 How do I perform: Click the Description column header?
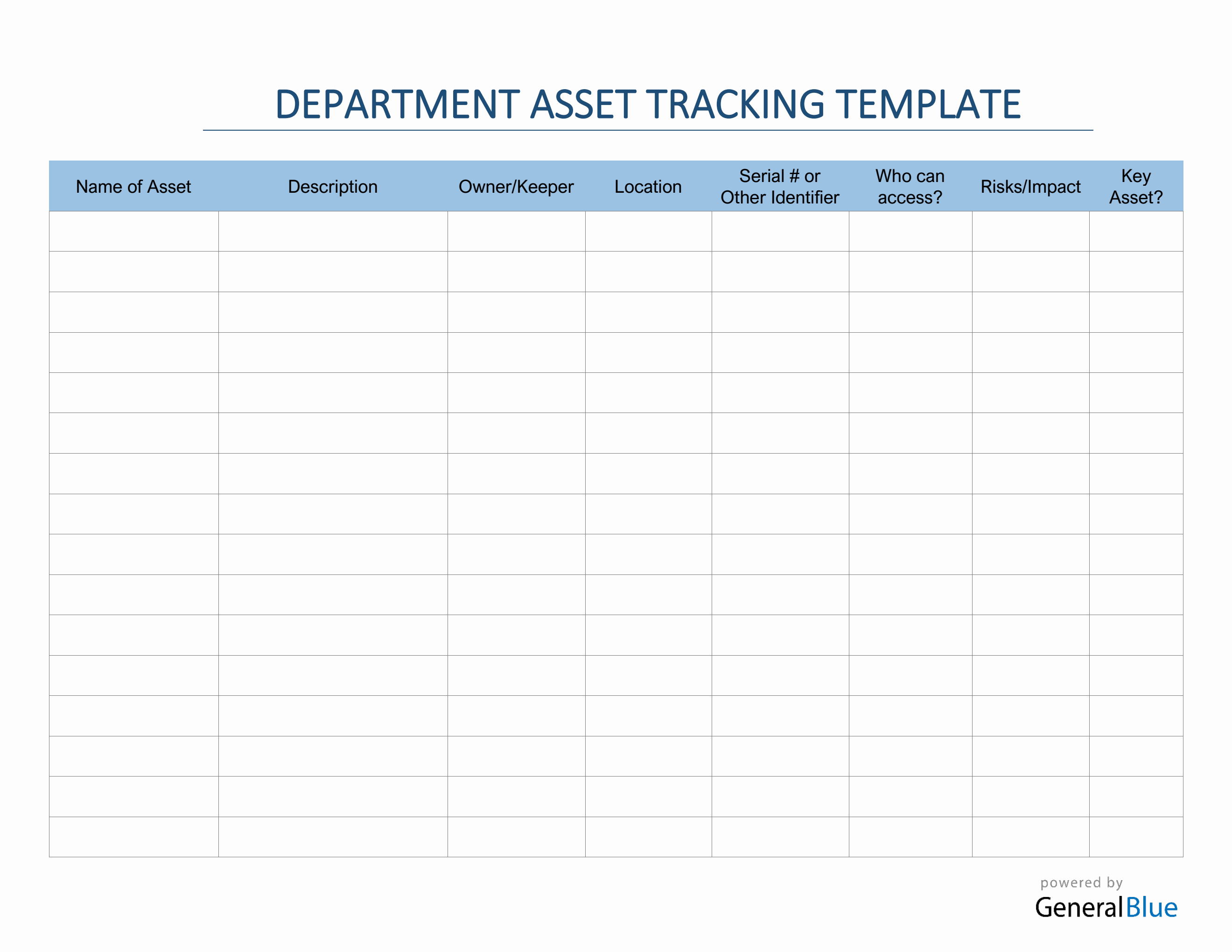point(333,187)
